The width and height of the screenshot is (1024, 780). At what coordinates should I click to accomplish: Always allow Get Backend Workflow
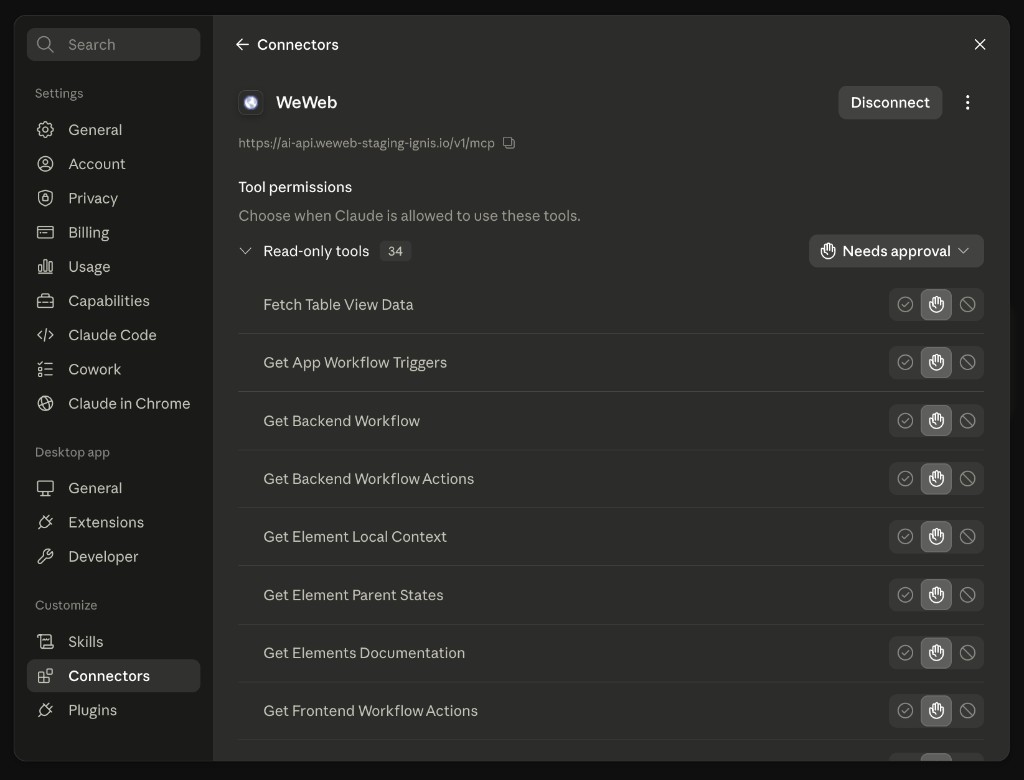coord(904,421)
